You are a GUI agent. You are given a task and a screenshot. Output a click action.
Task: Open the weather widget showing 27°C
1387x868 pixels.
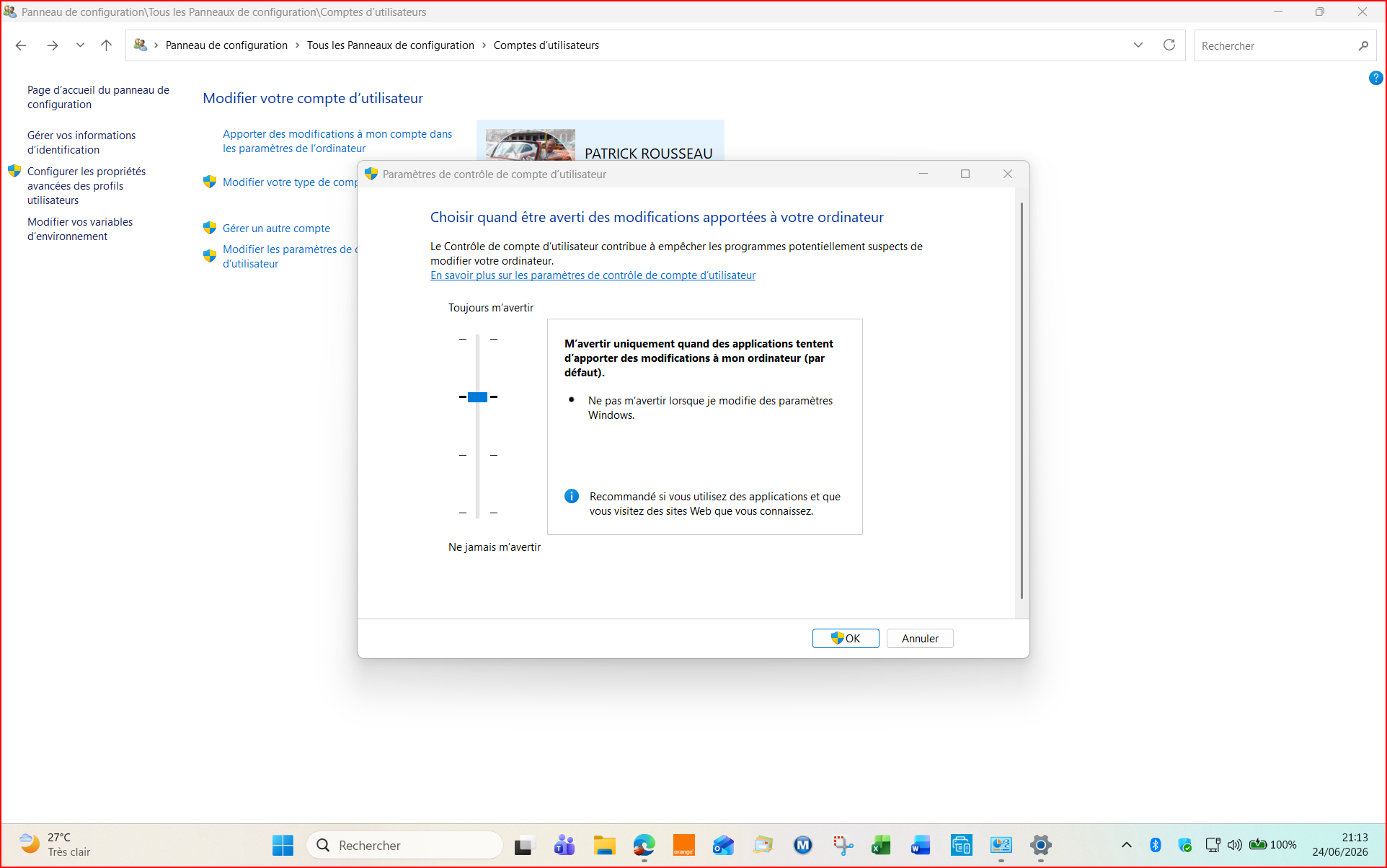point(56,845)
